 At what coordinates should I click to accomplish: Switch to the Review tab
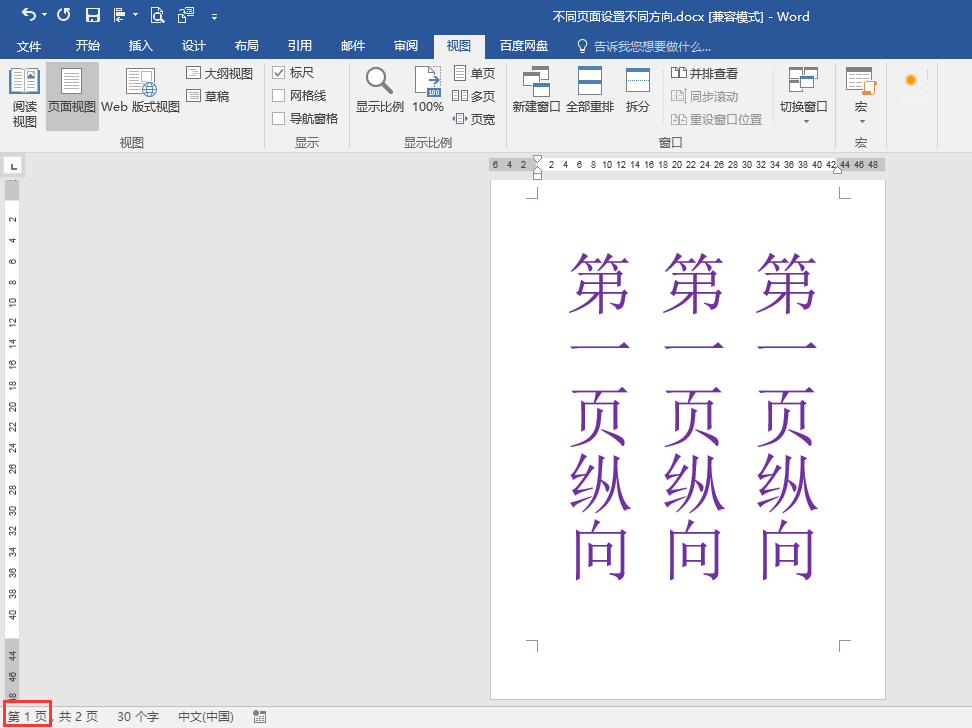406,46
